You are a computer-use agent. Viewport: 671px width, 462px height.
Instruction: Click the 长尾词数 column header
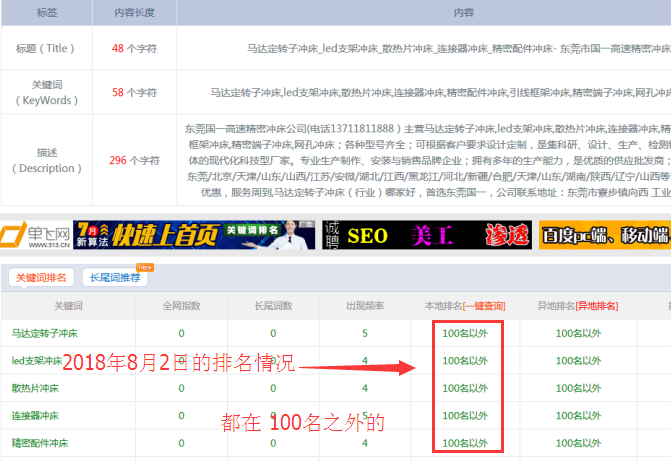272,305
